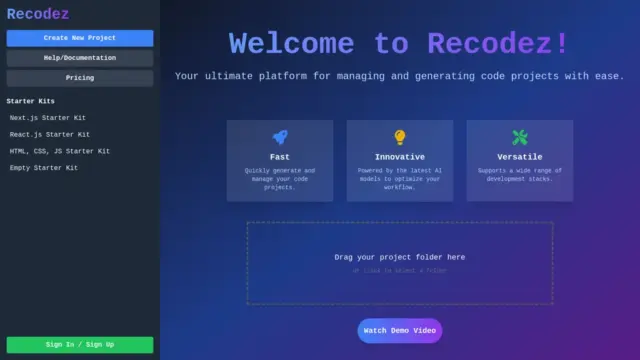Create a new project
The width and height of the screenshot is (640, 360).
tap(80, 38)
